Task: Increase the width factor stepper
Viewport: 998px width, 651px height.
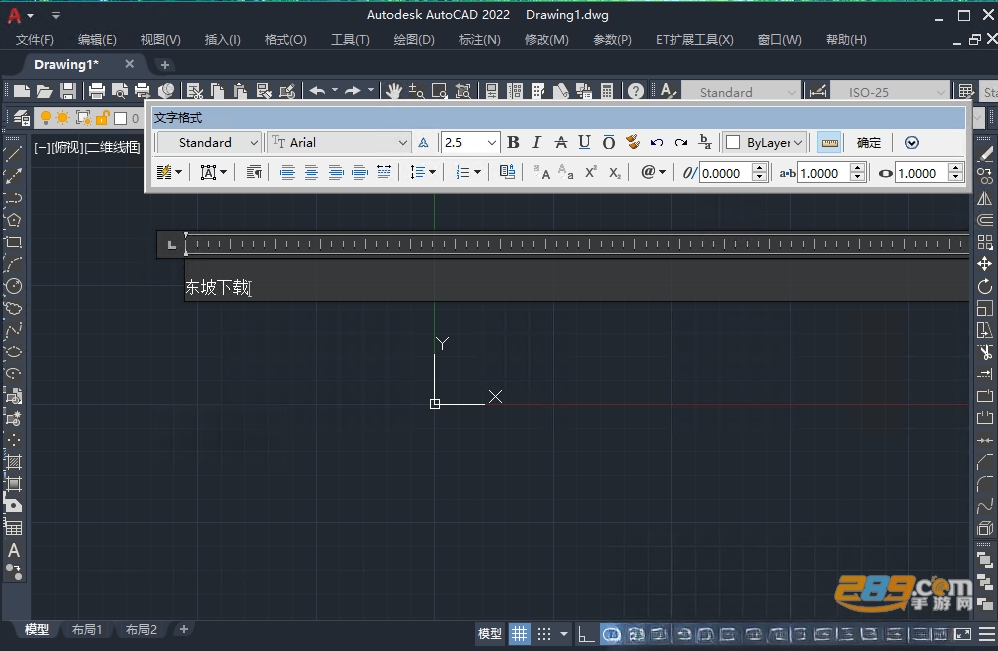Action: click(x=955, y=169)
